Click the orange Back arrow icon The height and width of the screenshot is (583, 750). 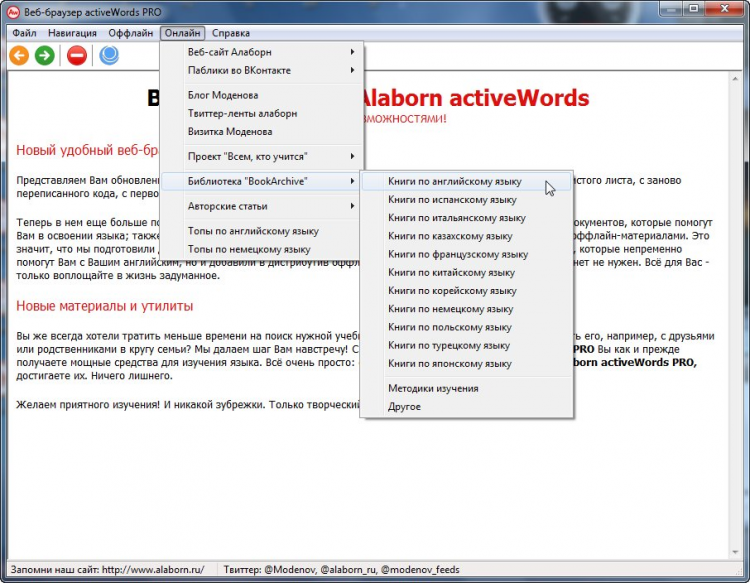pyautogui.click(x=19, y=55)
